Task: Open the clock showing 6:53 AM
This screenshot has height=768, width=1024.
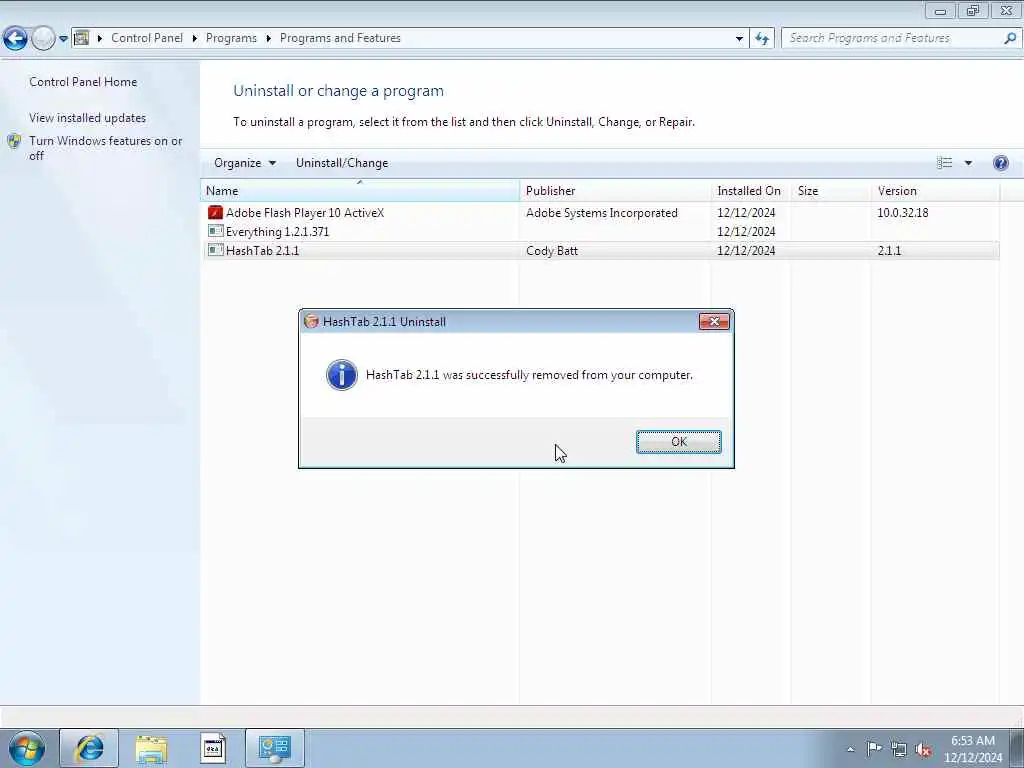Action: click(972, 749)
